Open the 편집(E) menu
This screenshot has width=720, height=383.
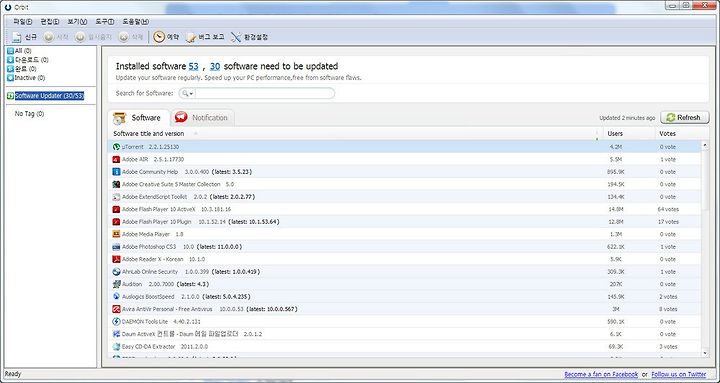coord(50,22)
